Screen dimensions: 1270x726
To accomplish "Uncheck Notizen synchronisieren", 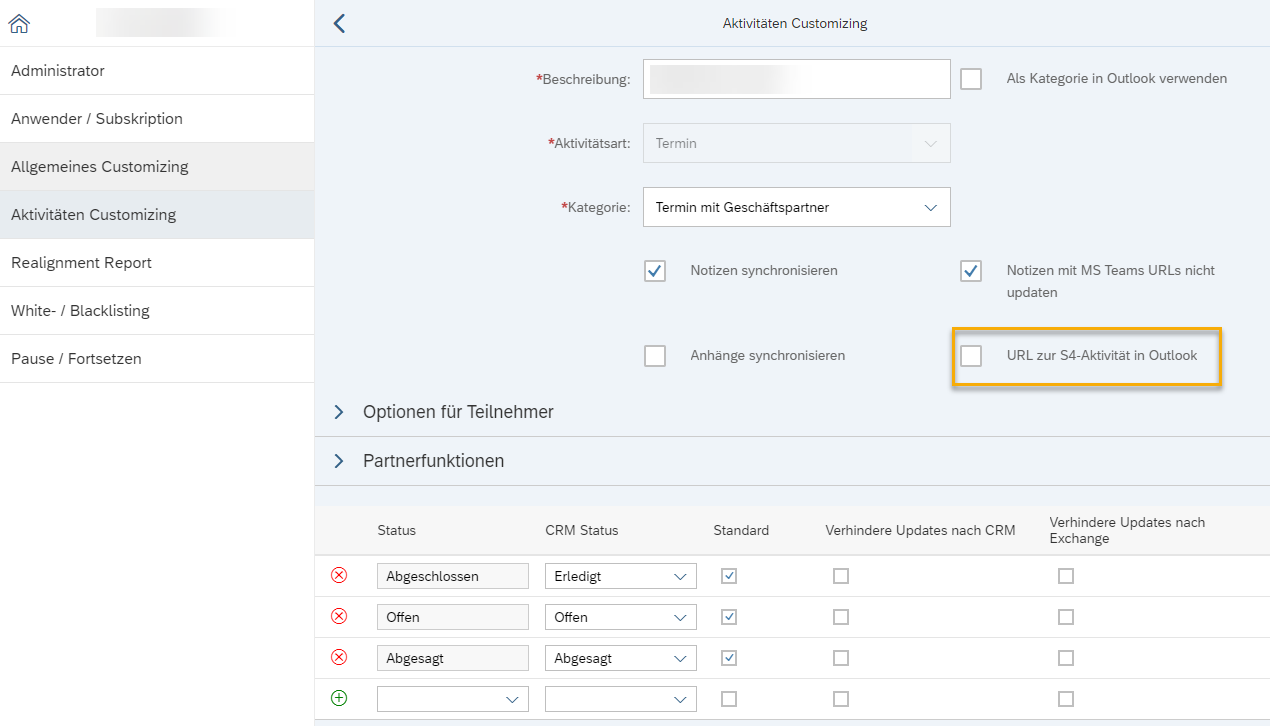I will (x=655, y=271).
